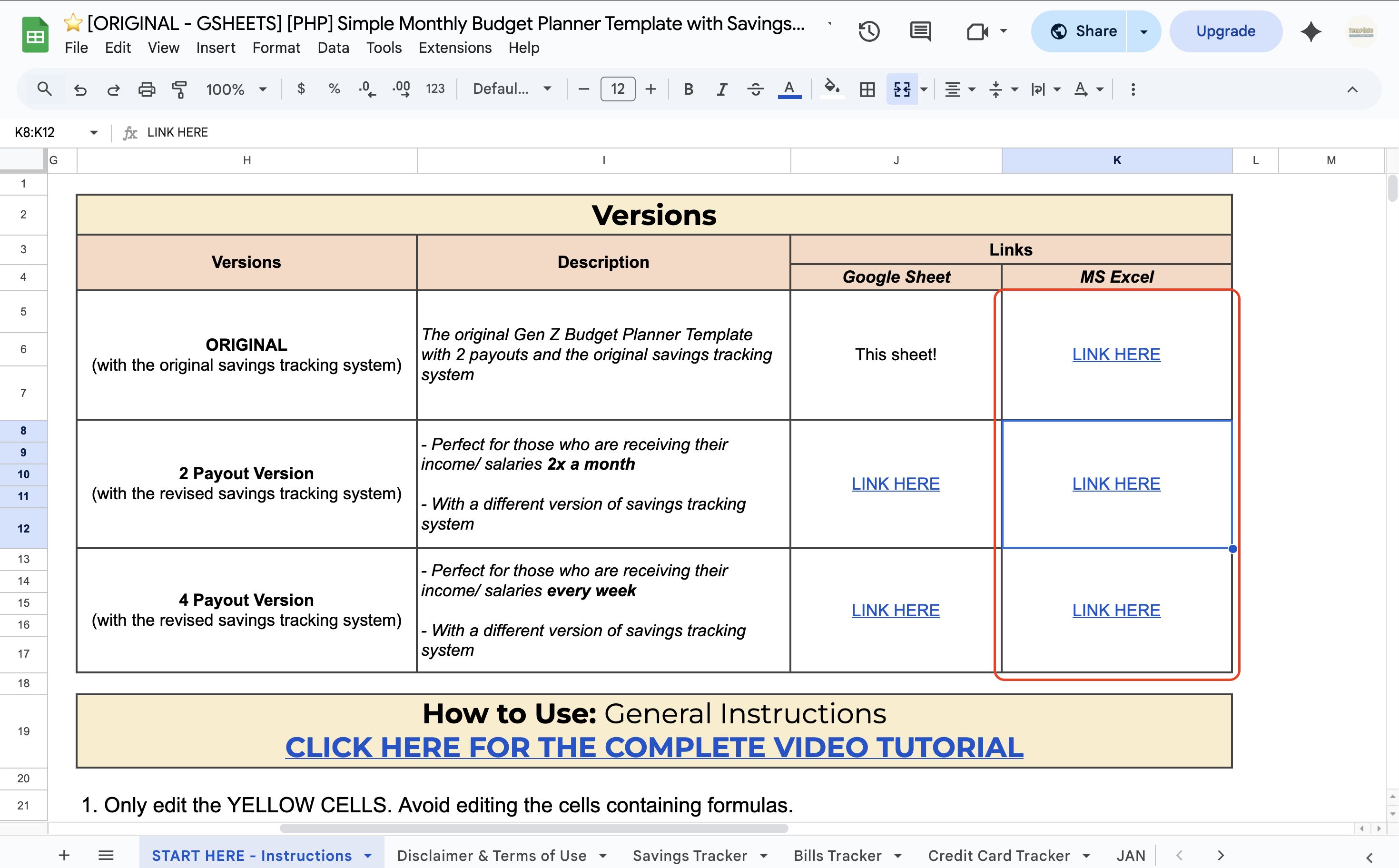Viewport: 1399px width, 868px height.
Task: Open the Gemini sparkle icon
Action: click(1310, 31)
